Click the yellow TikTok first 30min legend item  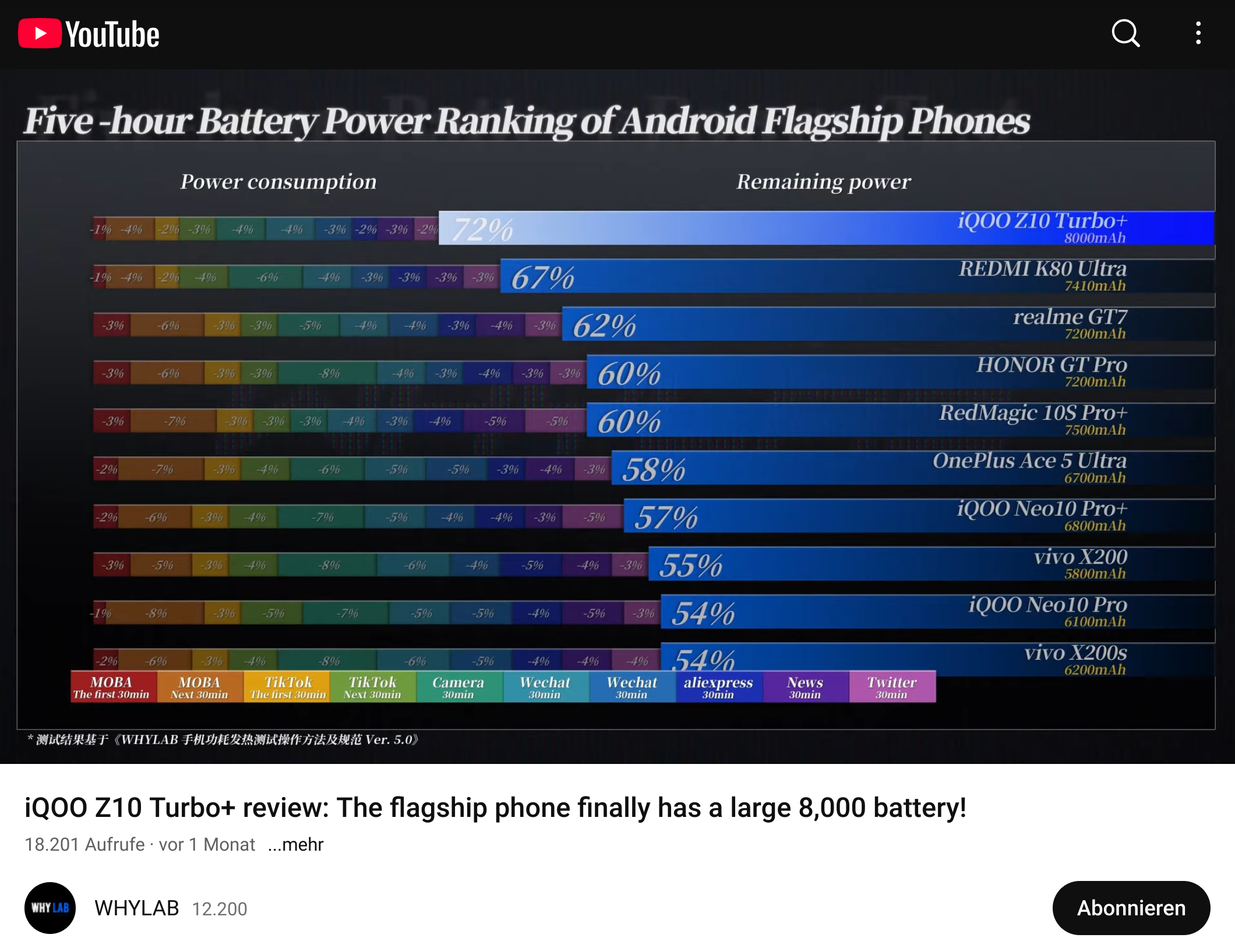tap(285, 687)
